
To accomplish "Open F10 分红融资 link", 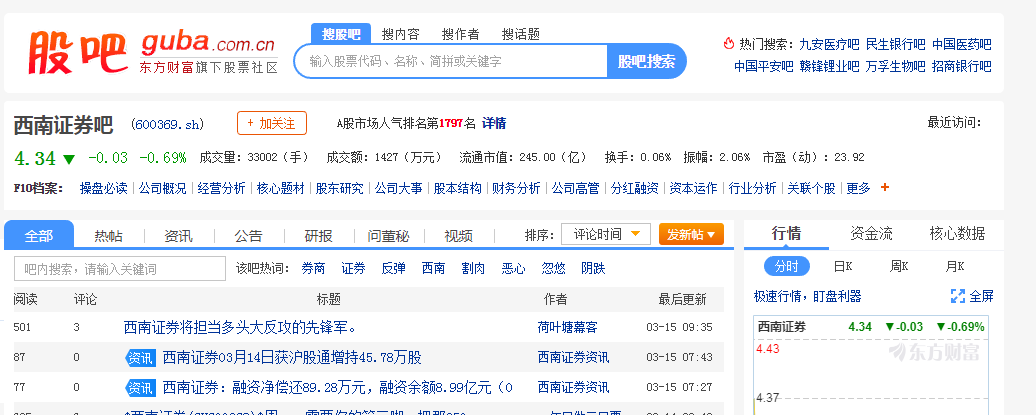I will 635,188.
